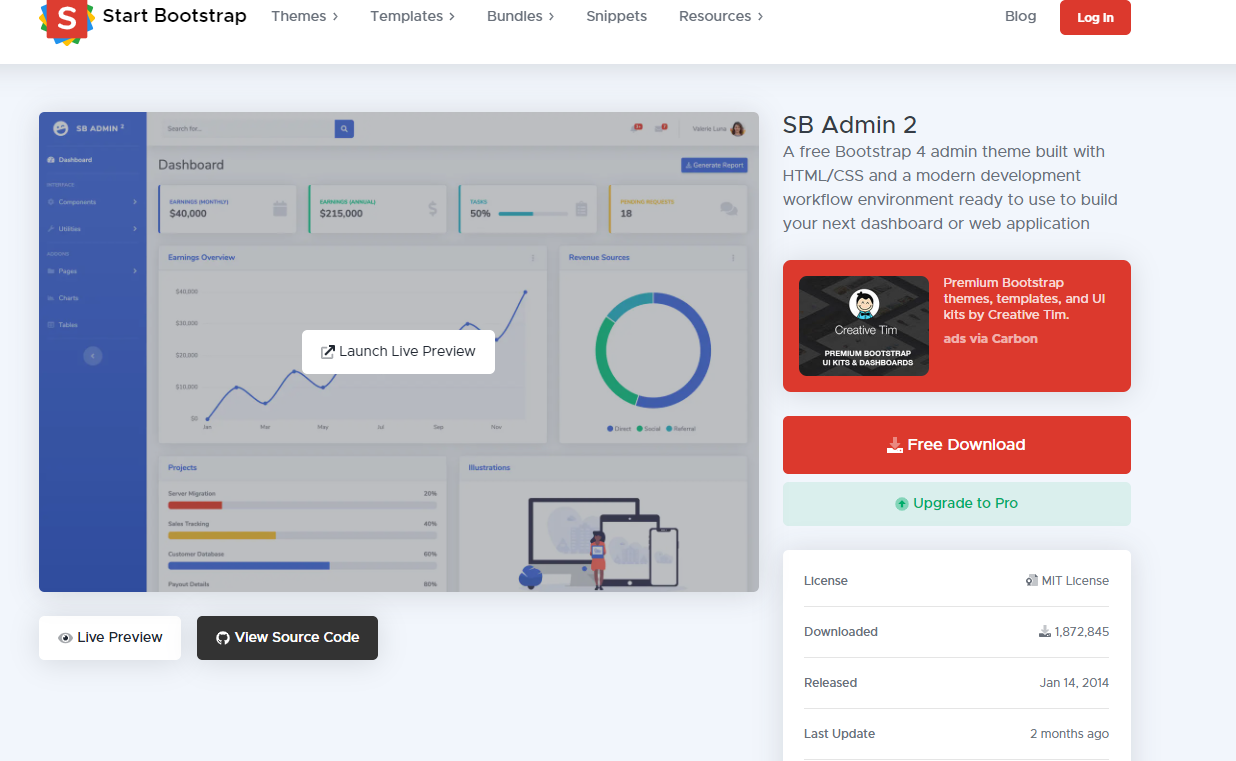Open the Creative Tim ad image
Image resolution: width=1236 pixels, height=761 pixels.
click(864, 326)
